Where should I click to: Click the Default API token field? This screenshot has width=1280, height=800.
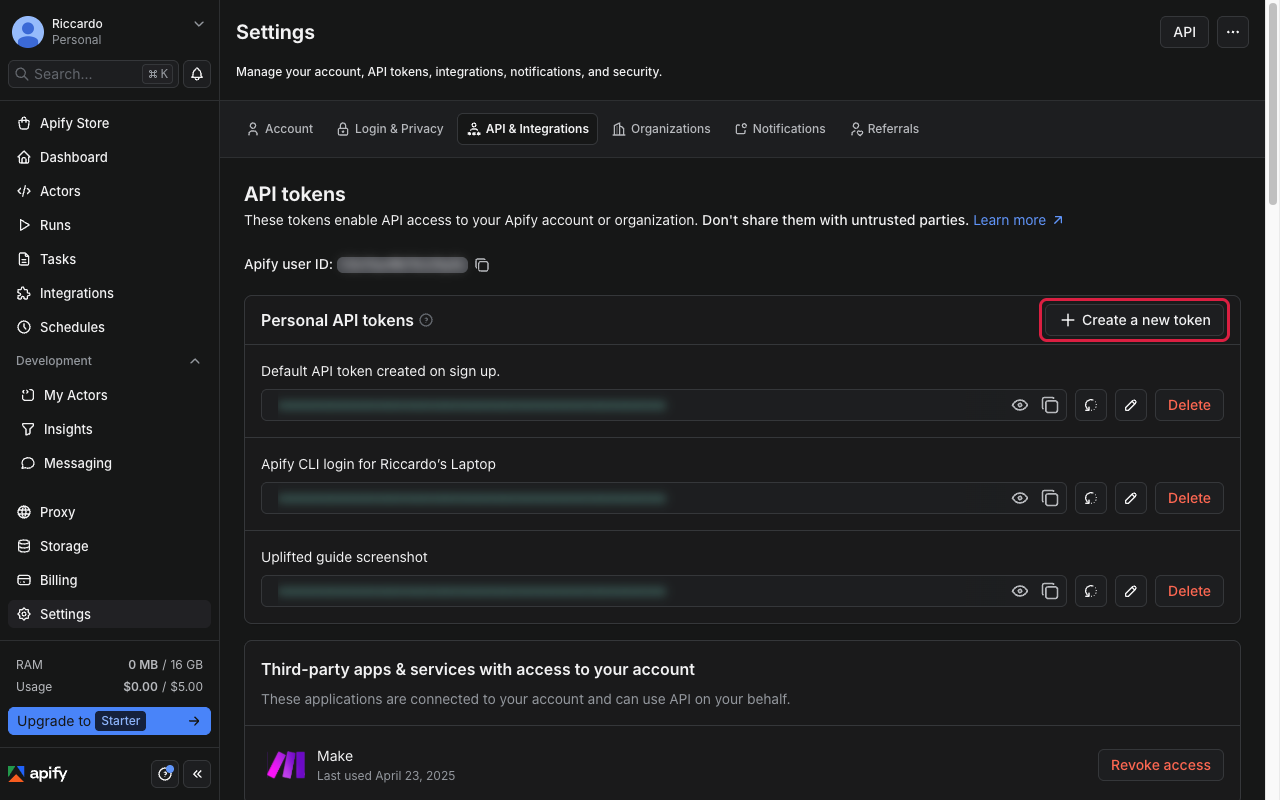pyautogui.click(x=664, y=405)
